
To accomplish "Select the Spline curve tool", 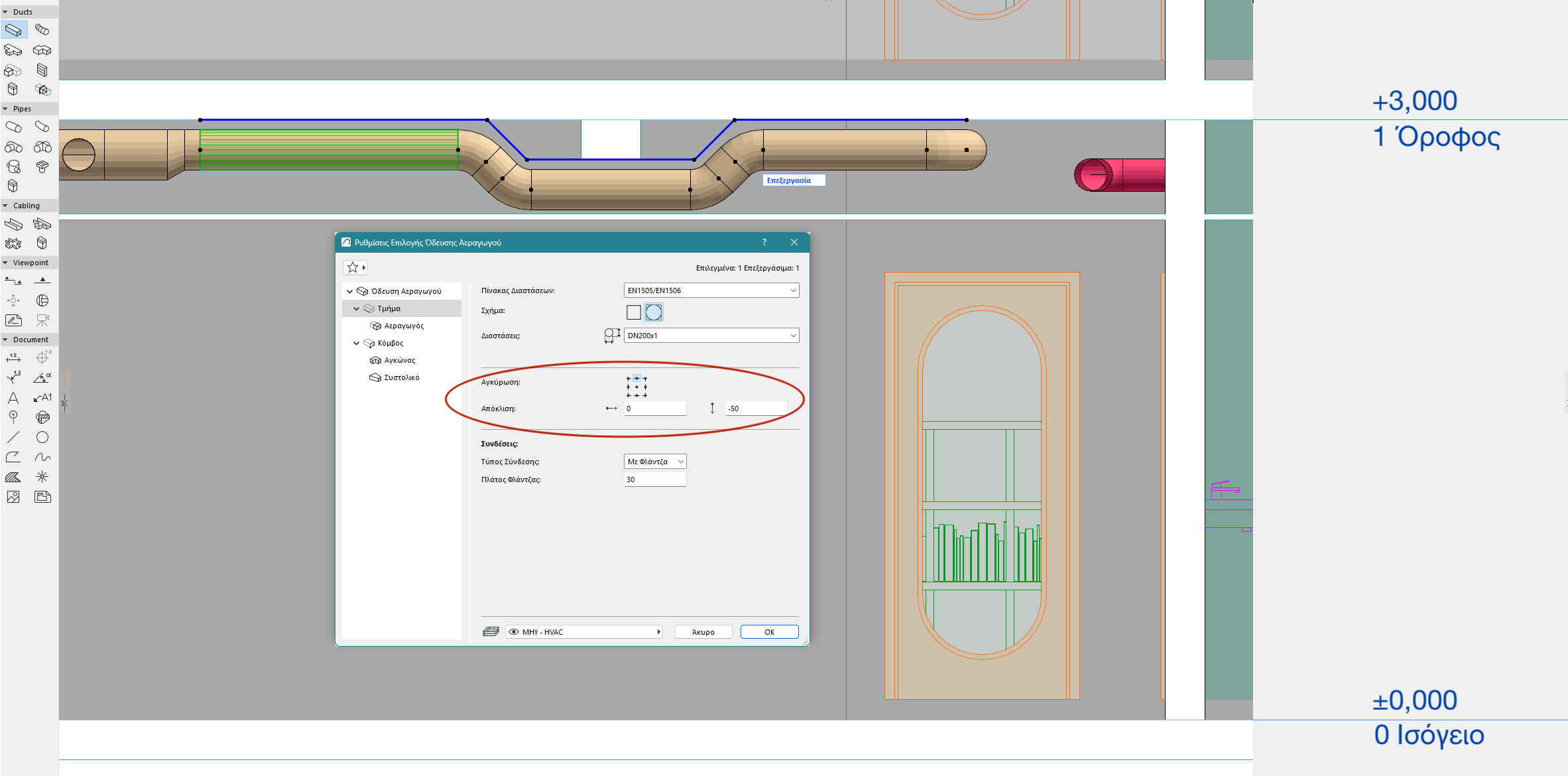I will pyautogui.click(x=42, y=458).
